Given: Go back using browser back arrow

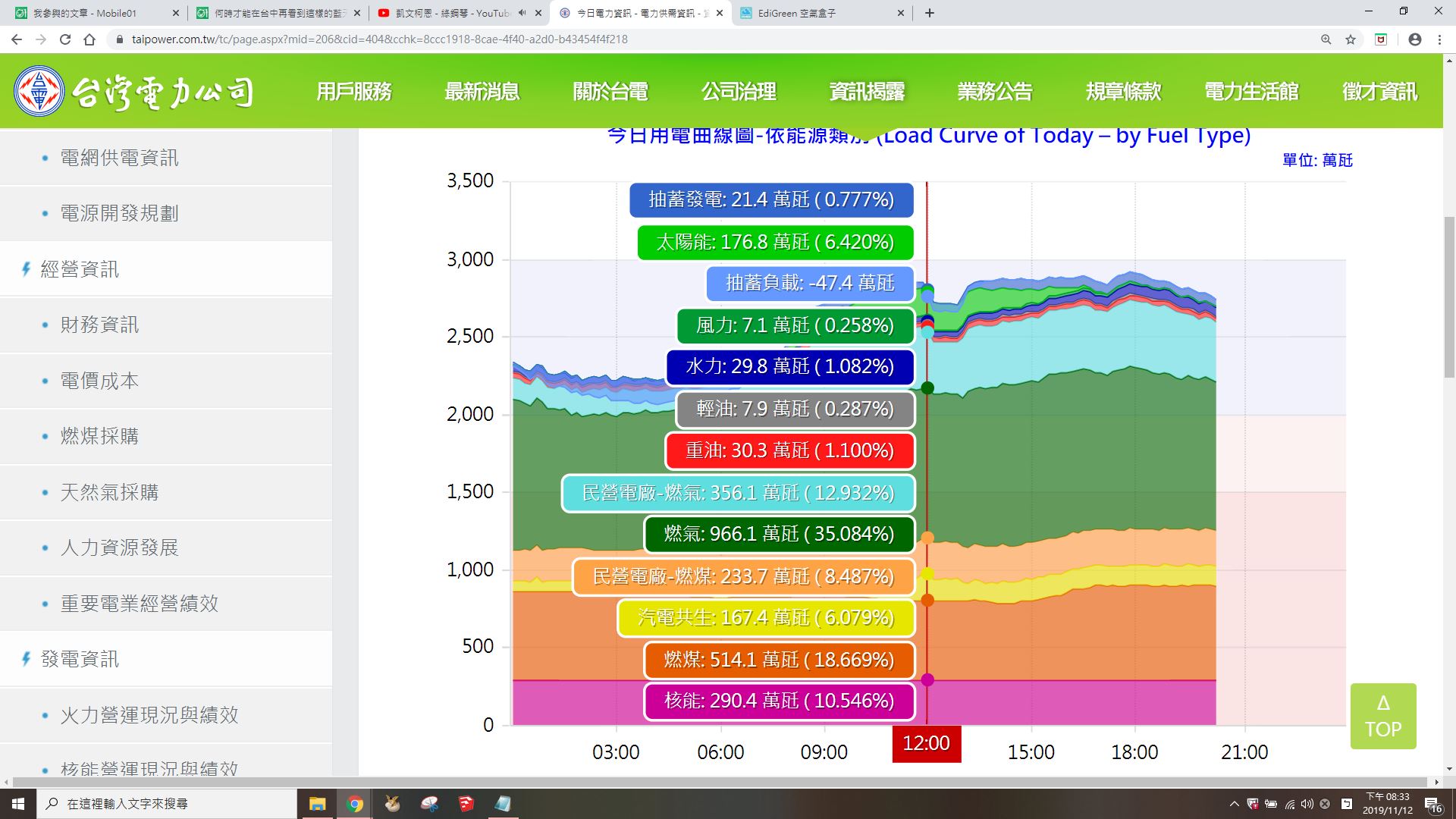Looking at the screenshot, I should tap(17, 39).
